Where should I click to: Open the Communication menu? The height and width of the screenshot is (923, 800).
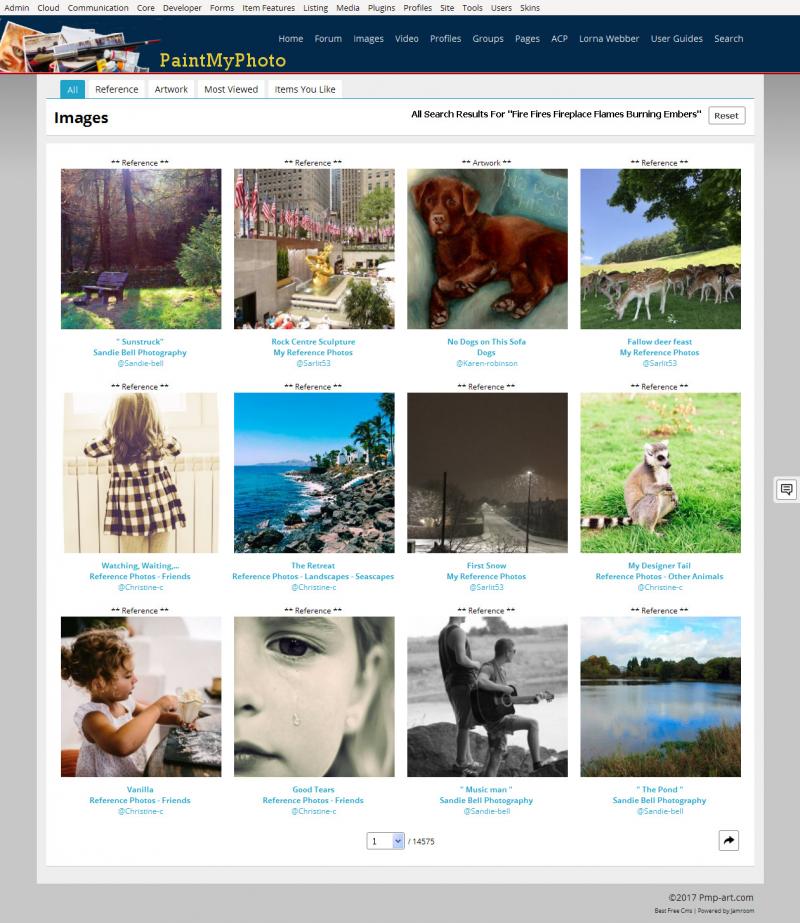pyautogui.click(x=98, y=8)
